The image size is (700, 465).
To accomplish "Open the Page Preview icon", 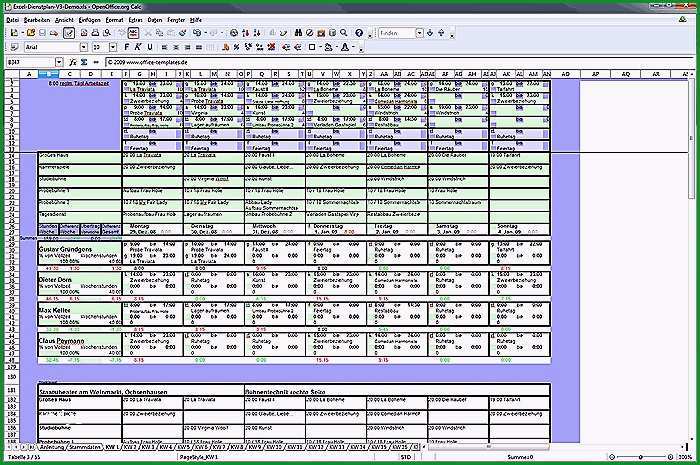I will [107, 33].
